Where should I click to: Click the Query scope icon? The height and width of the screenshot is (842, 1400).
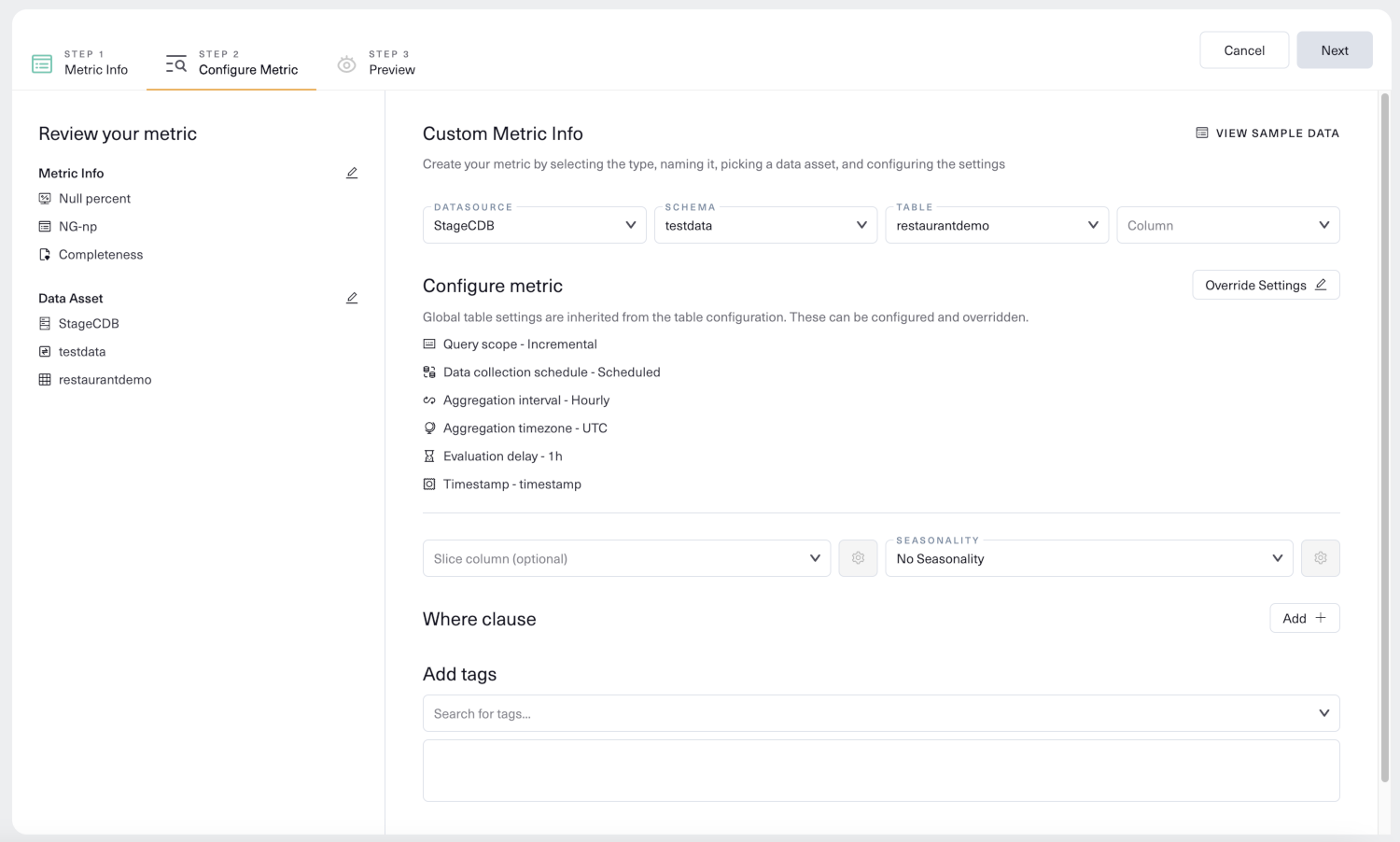click(429, 344)
